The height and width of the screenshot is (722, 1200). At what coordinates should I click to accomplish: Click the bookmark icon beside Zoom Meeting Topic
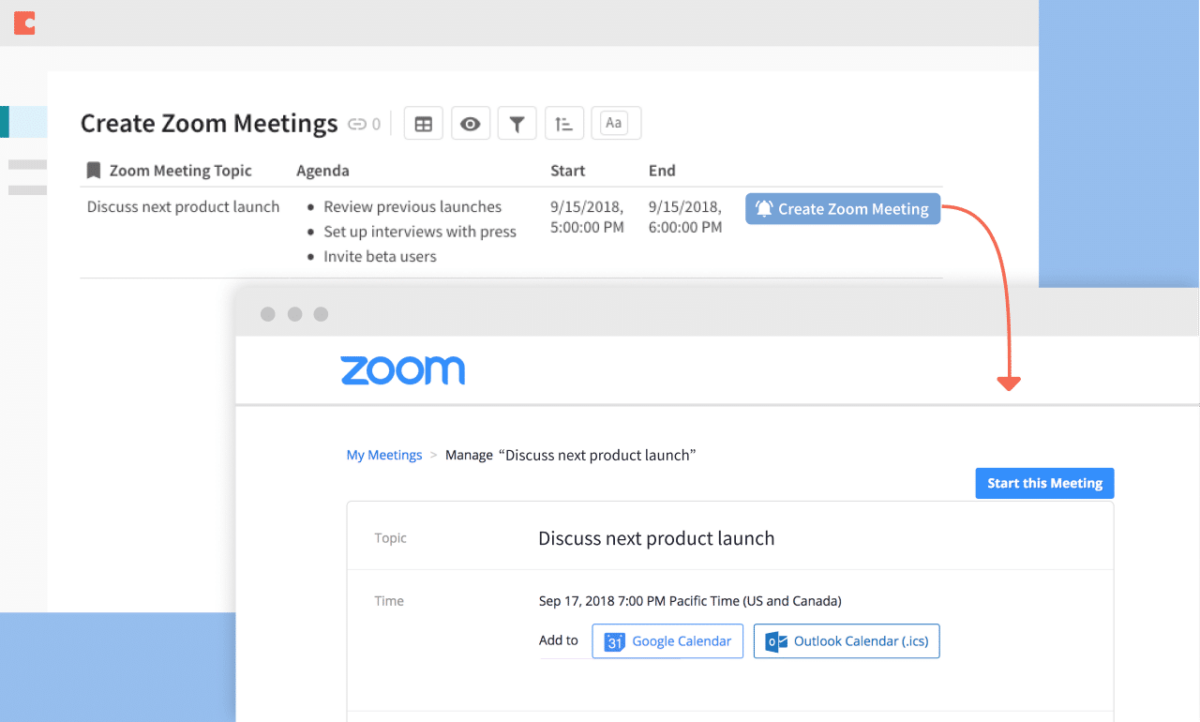pos(92,170)
